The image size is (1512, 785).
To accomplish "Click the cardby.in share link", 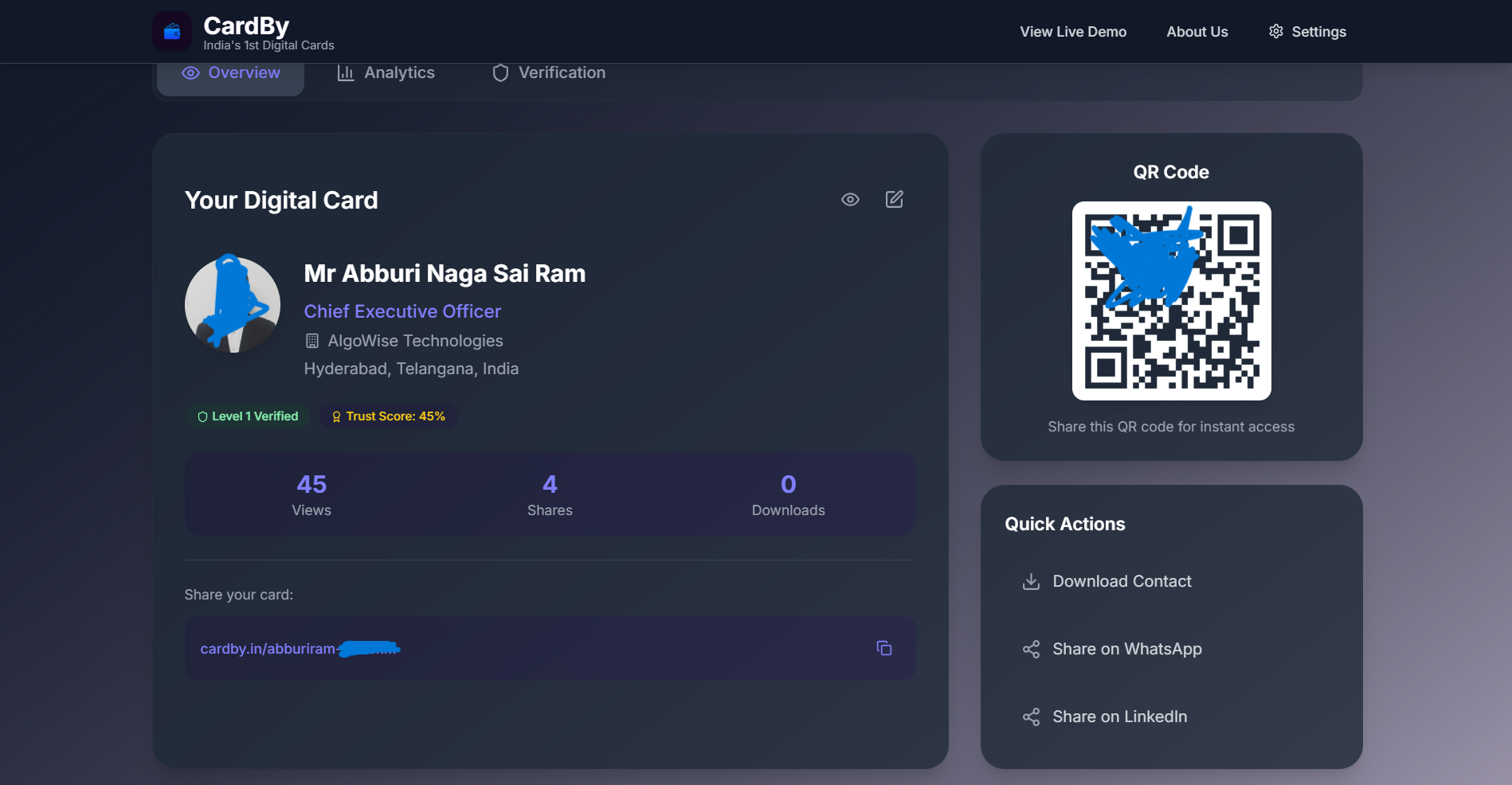I will tap(300, 649).
